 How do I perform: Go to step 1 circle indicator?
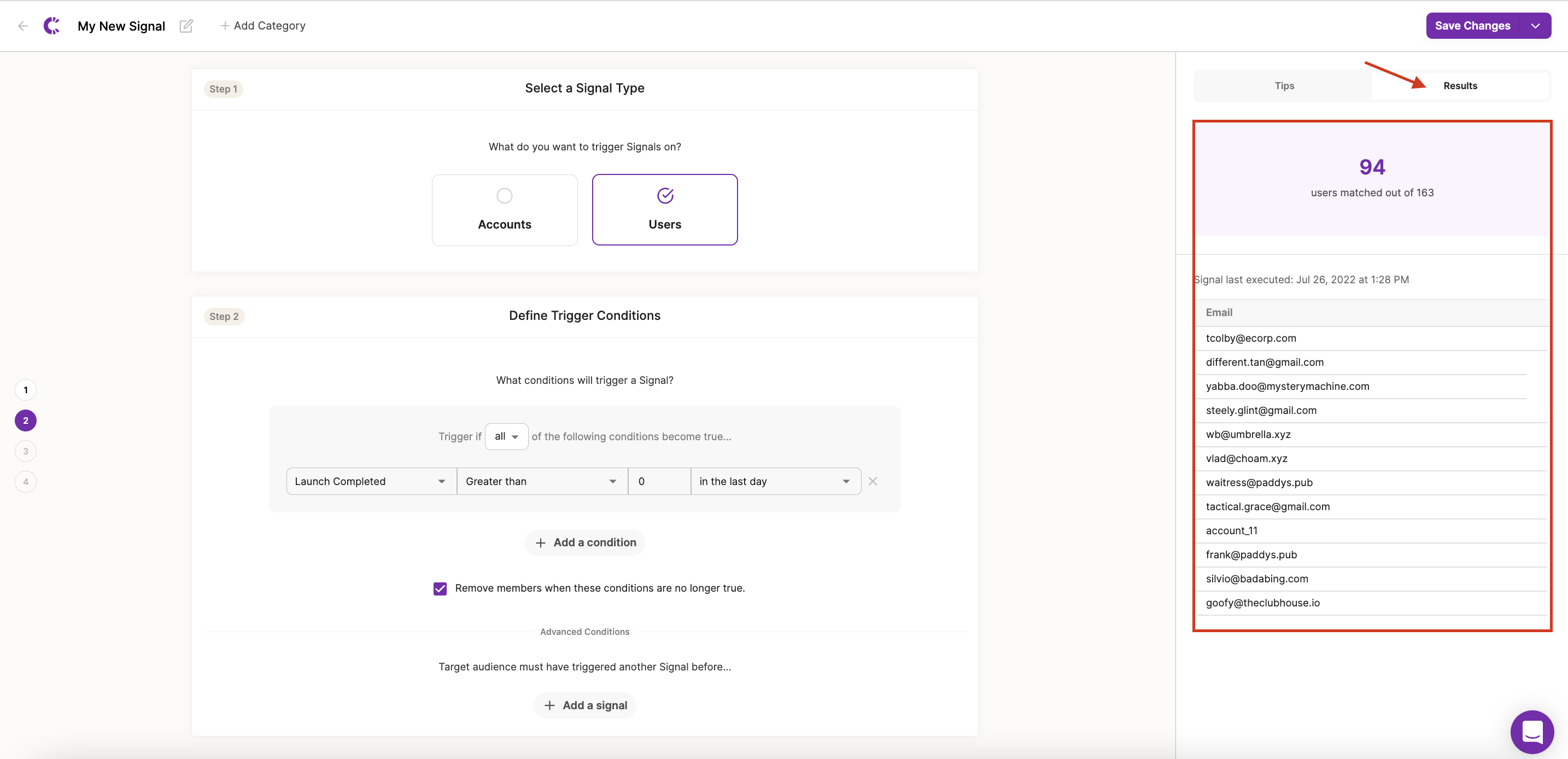26,389
